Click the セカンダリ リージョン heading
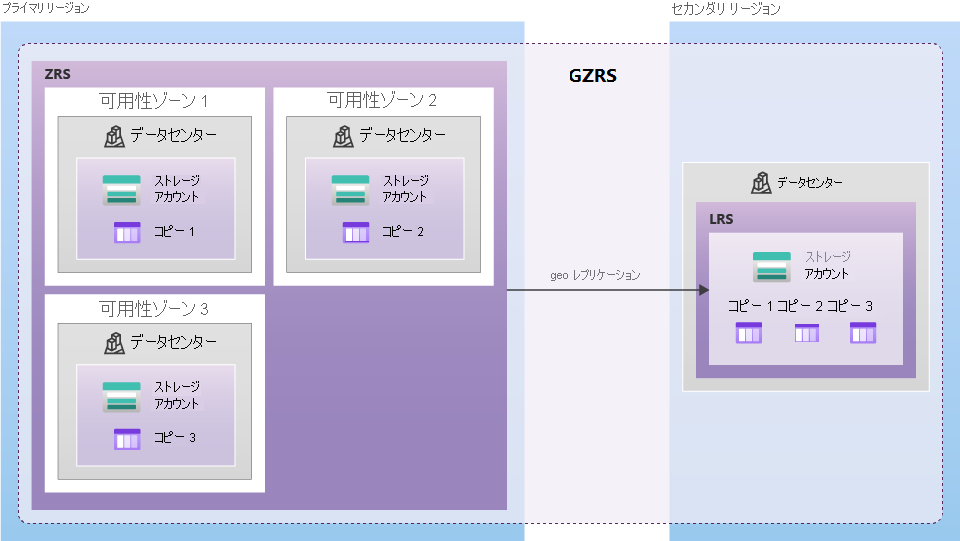The width and height of the screenshot is (960, 541). click(726, 9)
